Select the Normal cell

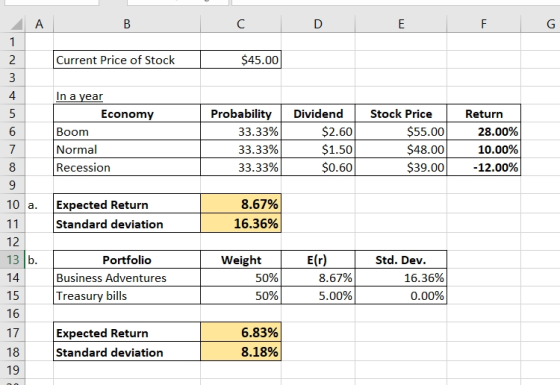[x=127, y=149]
